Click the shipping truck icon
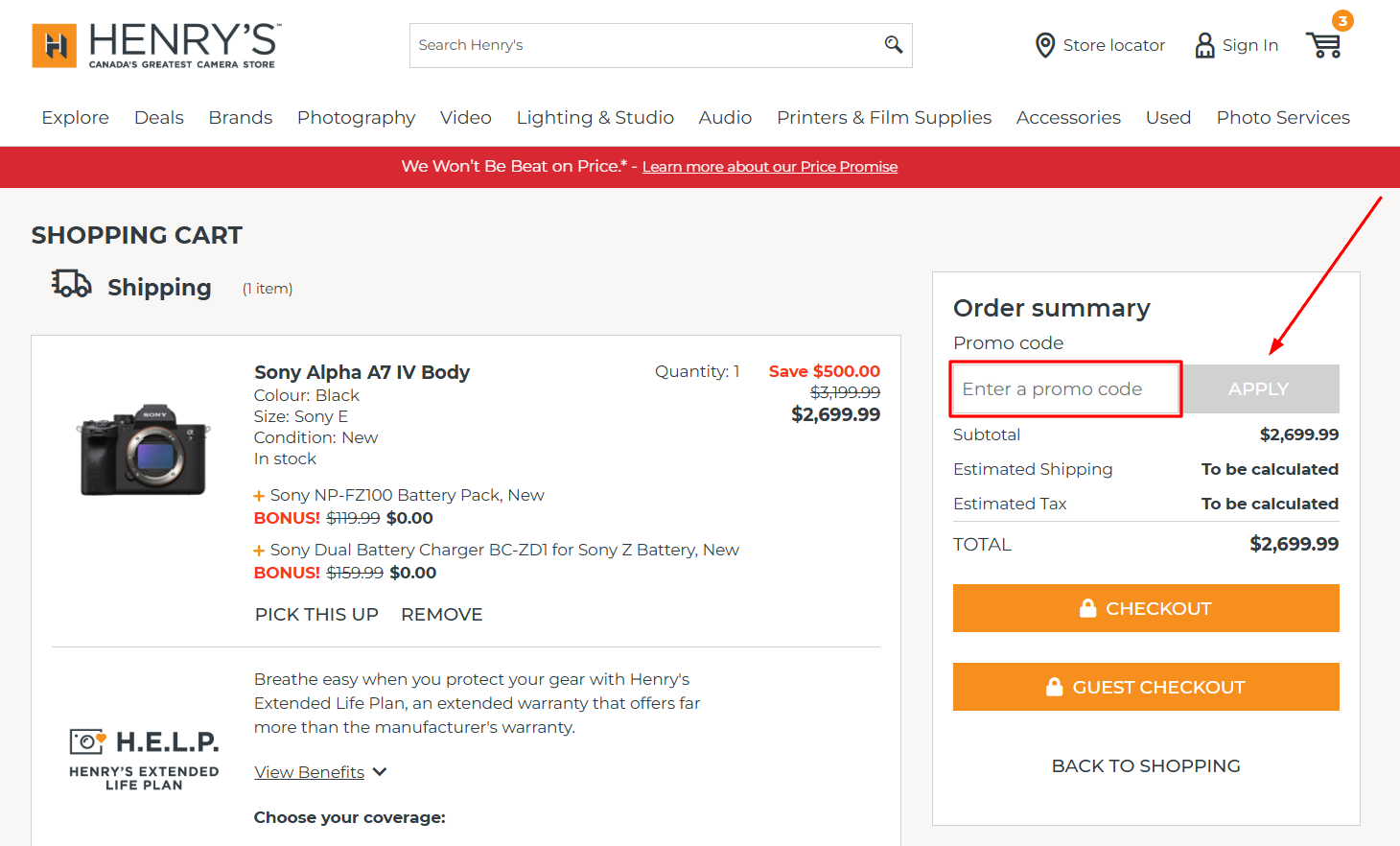Image resolution: width=1400 pixels, height=846 pixels. coord(71,284)
